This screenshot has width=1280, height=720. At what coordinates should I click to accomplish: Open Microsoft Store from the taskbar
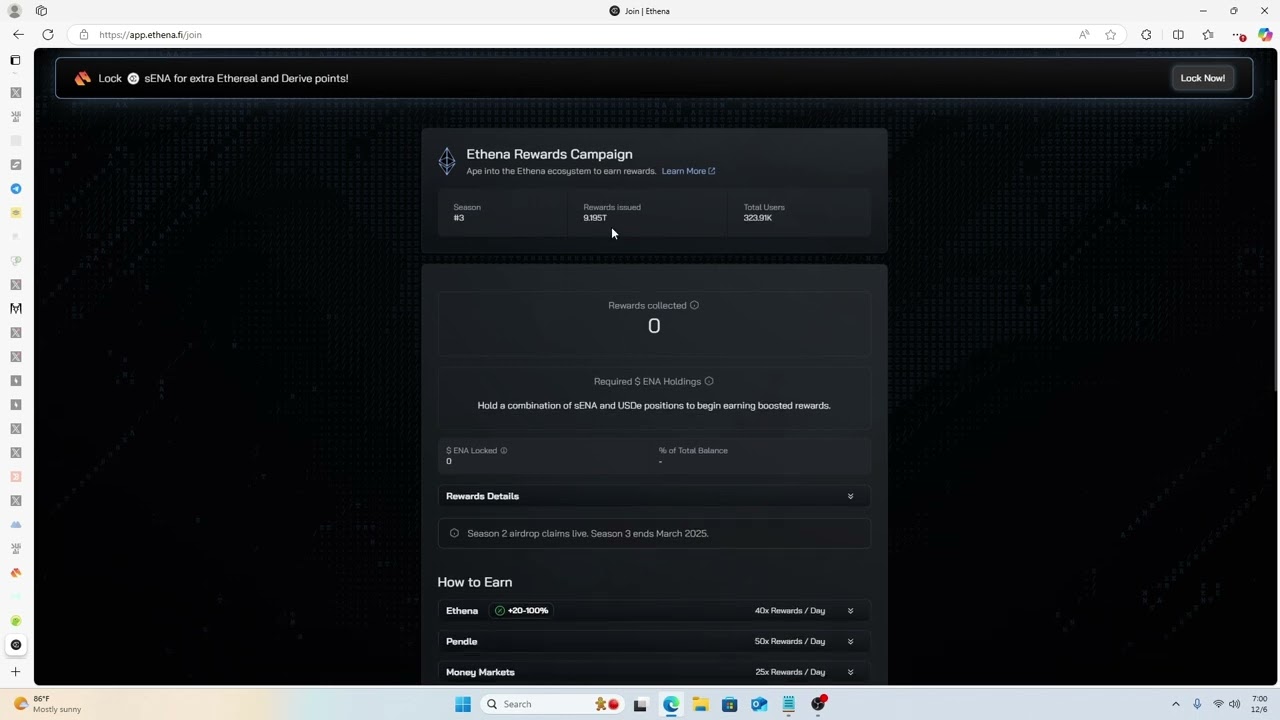click(x=729, y=704)
